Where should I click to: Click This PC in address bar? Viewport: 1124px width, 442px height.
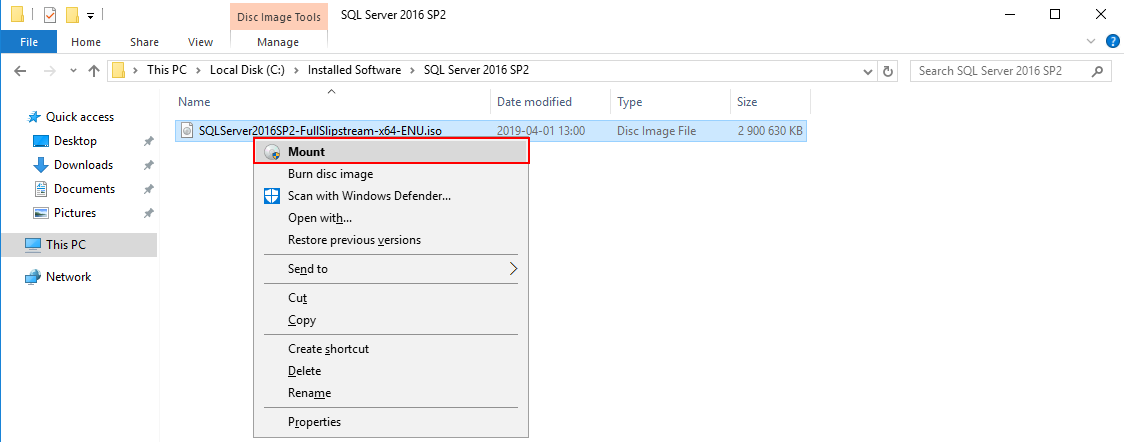(x=166, y=70)
